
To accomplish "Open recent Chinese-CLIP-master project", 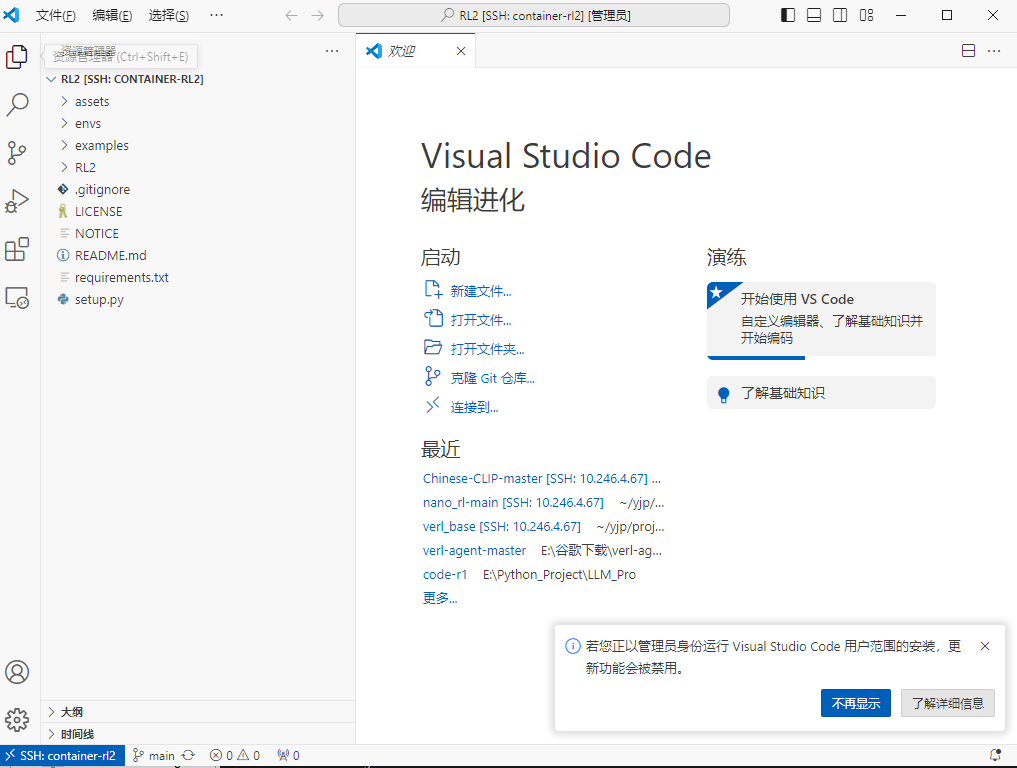I will (535, 479).
